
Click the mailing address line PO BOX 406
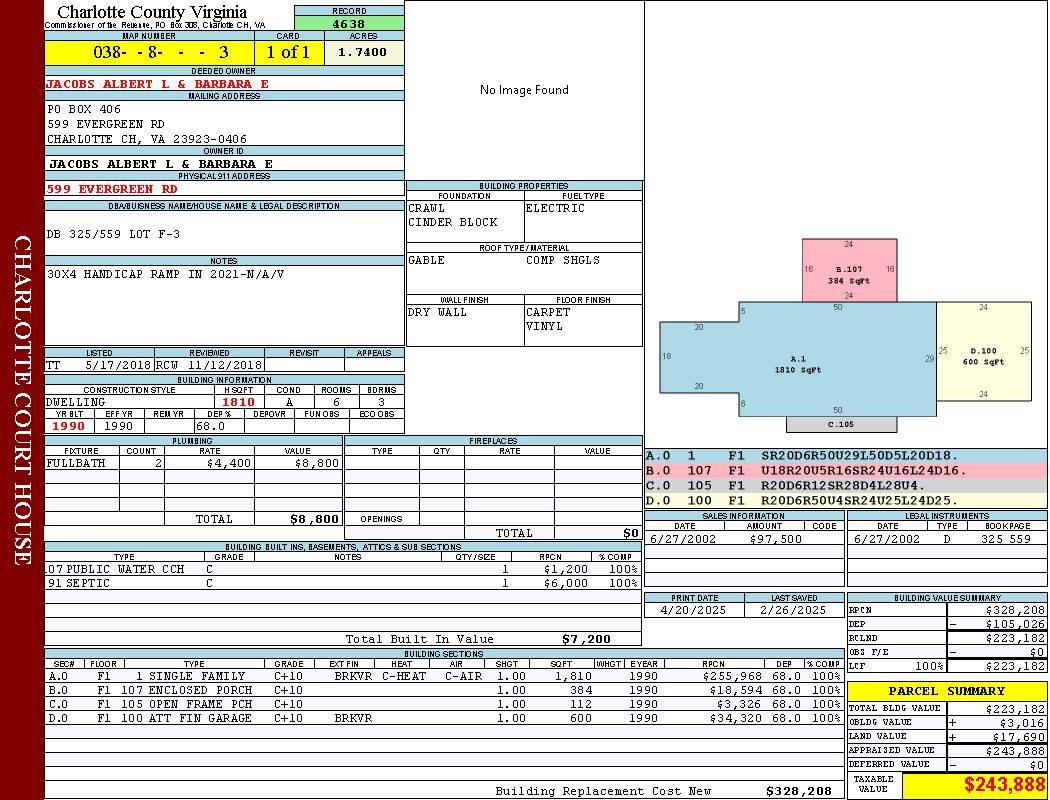[84, 109]
